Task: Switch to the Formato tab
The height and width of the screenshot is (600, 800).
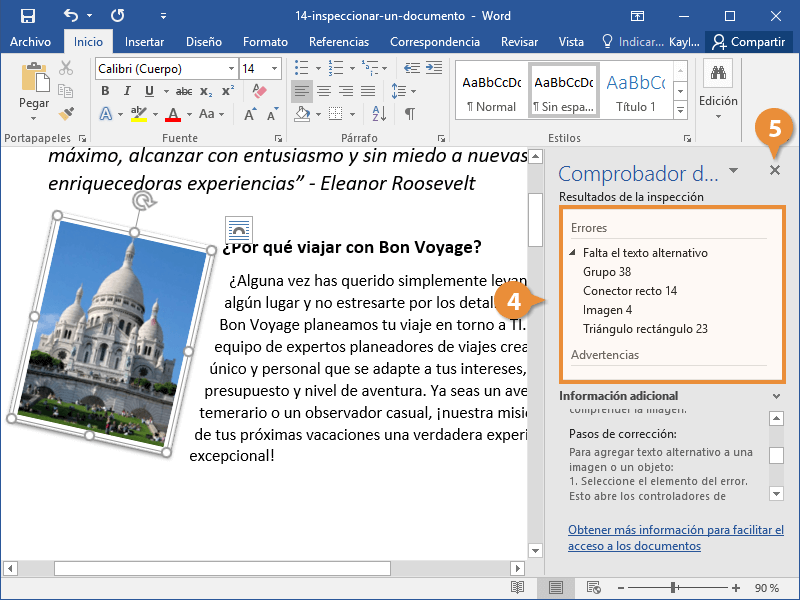Action: click(265, 42)
